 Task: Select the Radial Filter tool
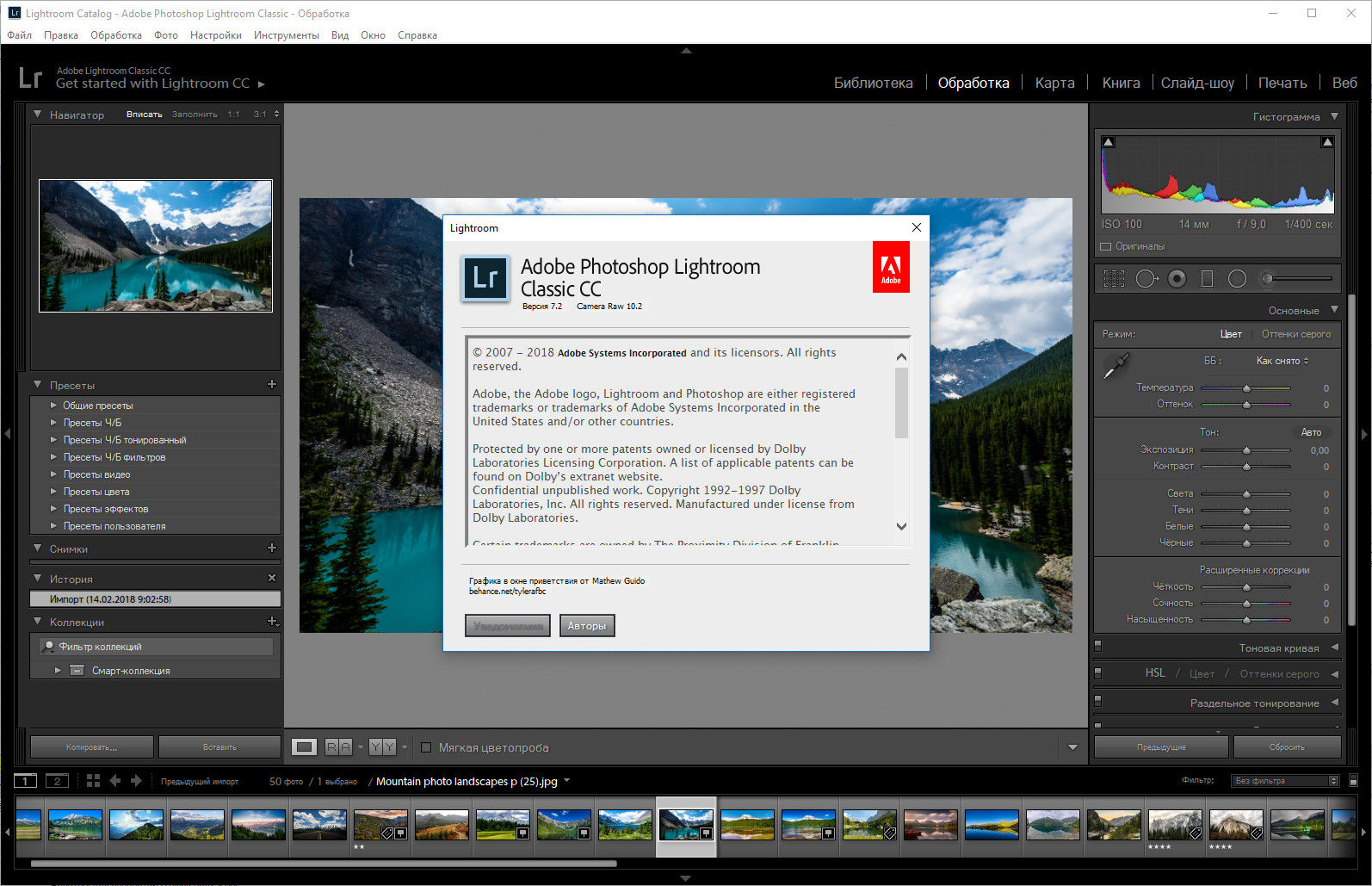1237,279
